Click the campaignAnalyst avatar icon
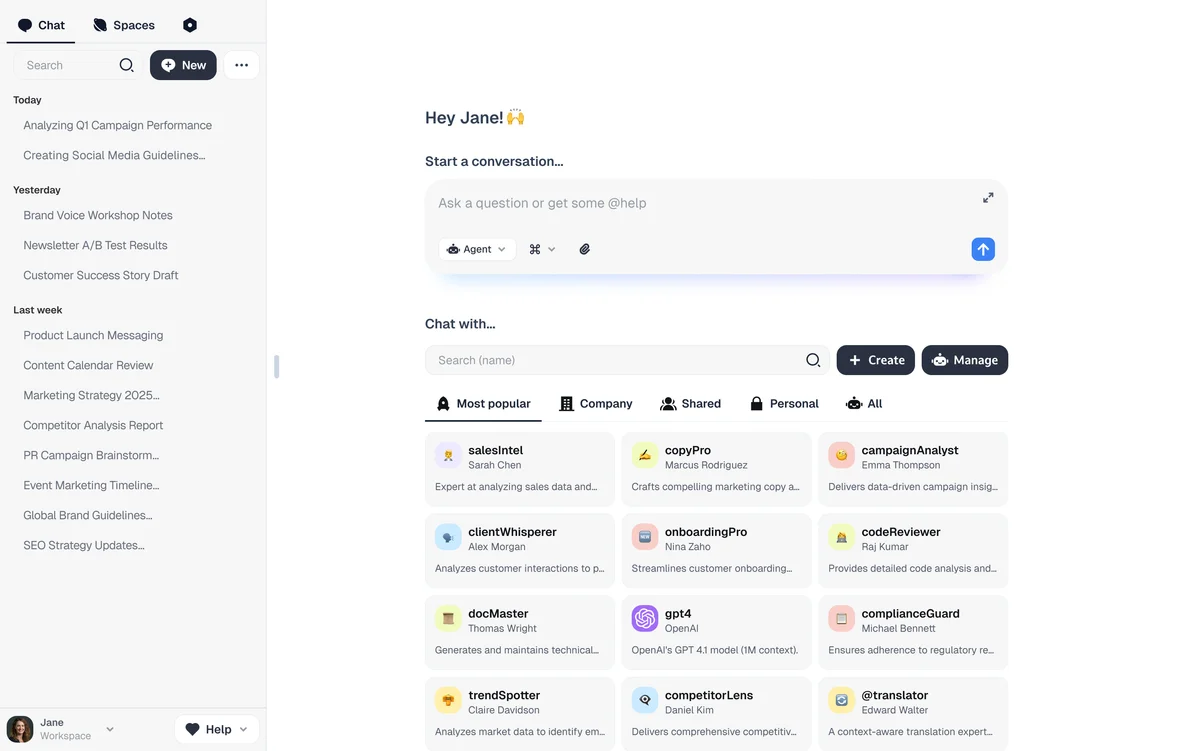1200x751 pixels. (x=841, y=455)
